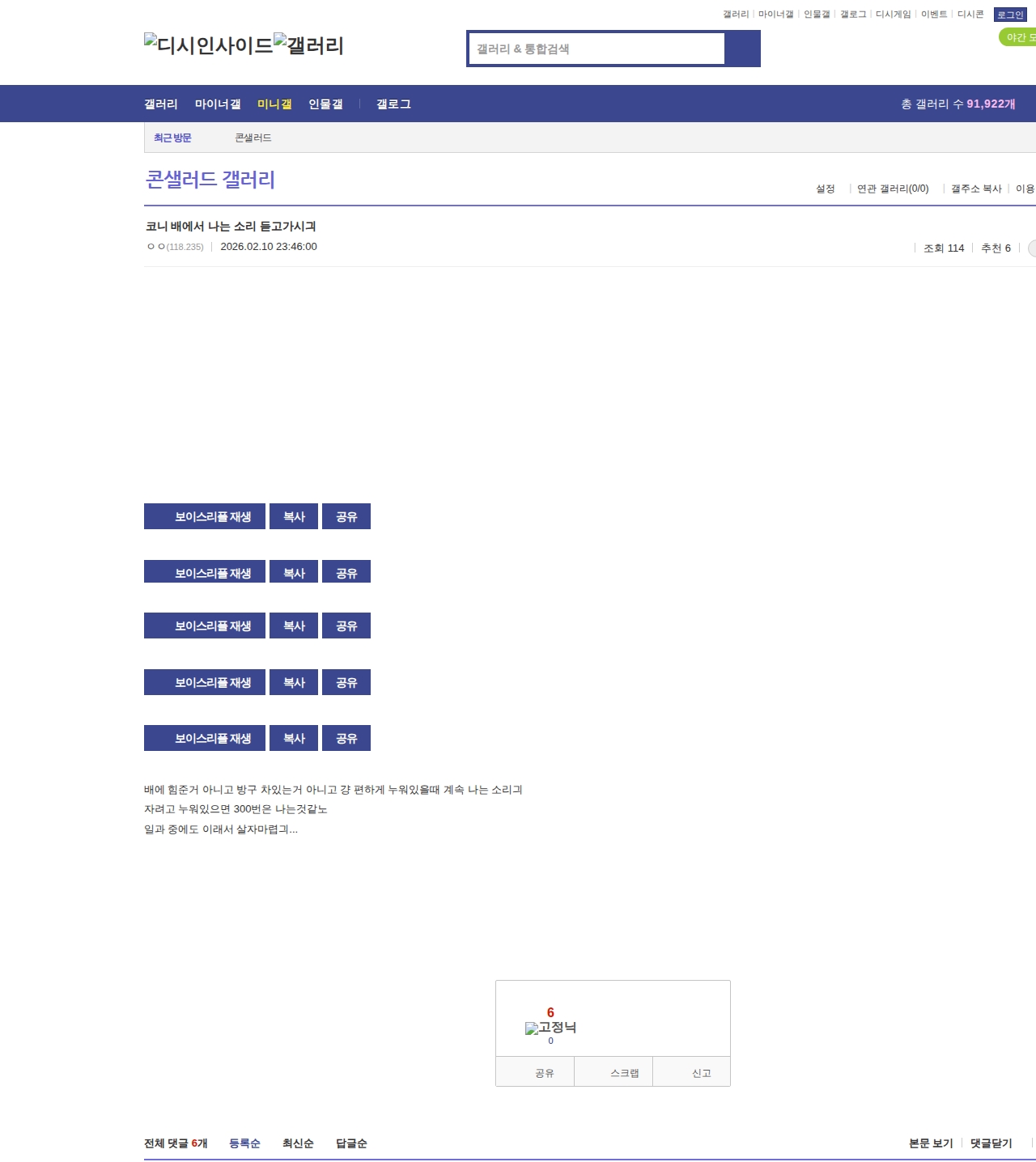Click 공유 in the fourth voice reply row

tap(346, 682)
